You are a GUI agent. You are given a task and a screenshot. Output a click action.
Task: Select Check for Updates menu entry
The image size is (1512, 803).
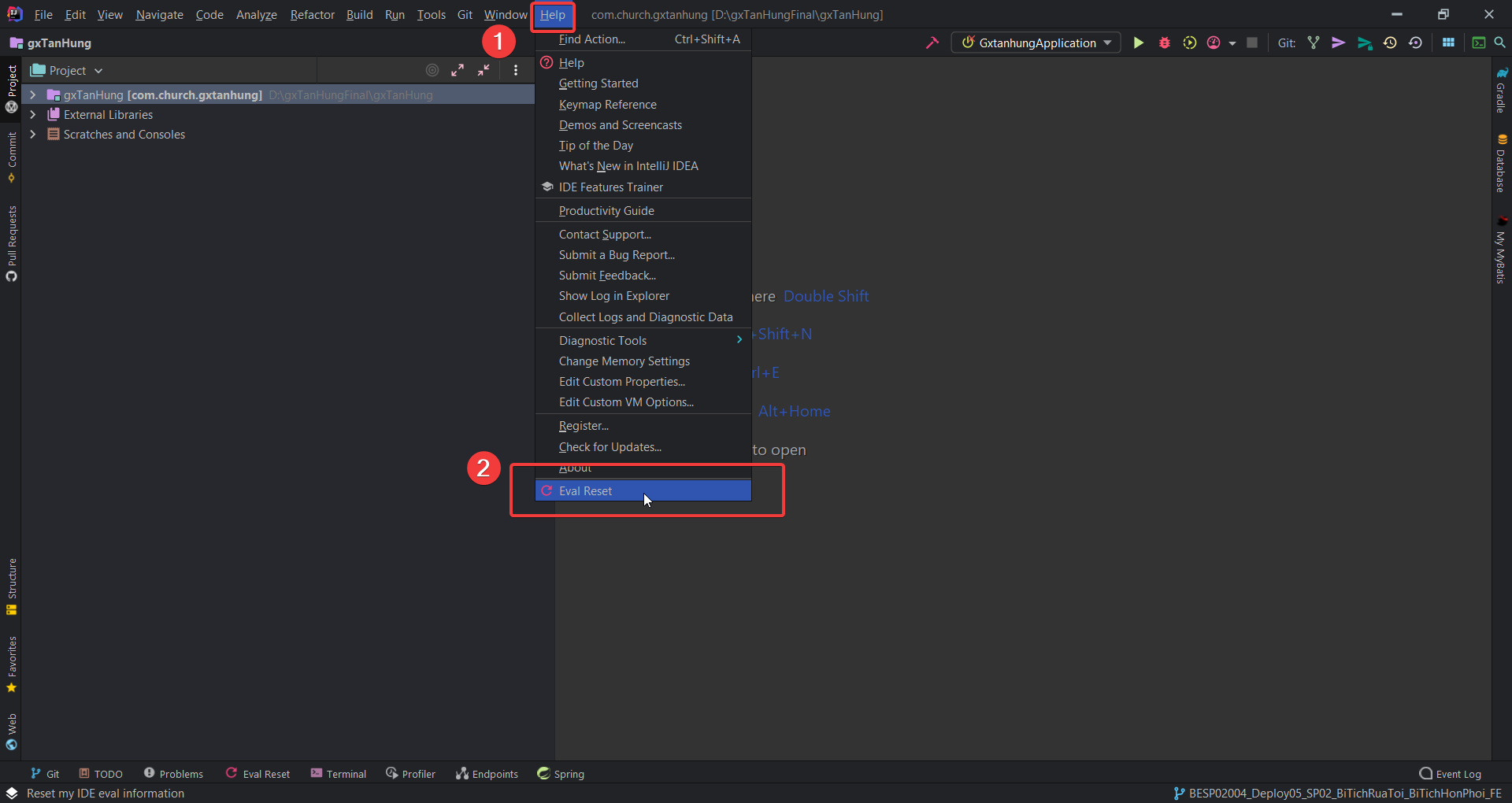[643, 447]
